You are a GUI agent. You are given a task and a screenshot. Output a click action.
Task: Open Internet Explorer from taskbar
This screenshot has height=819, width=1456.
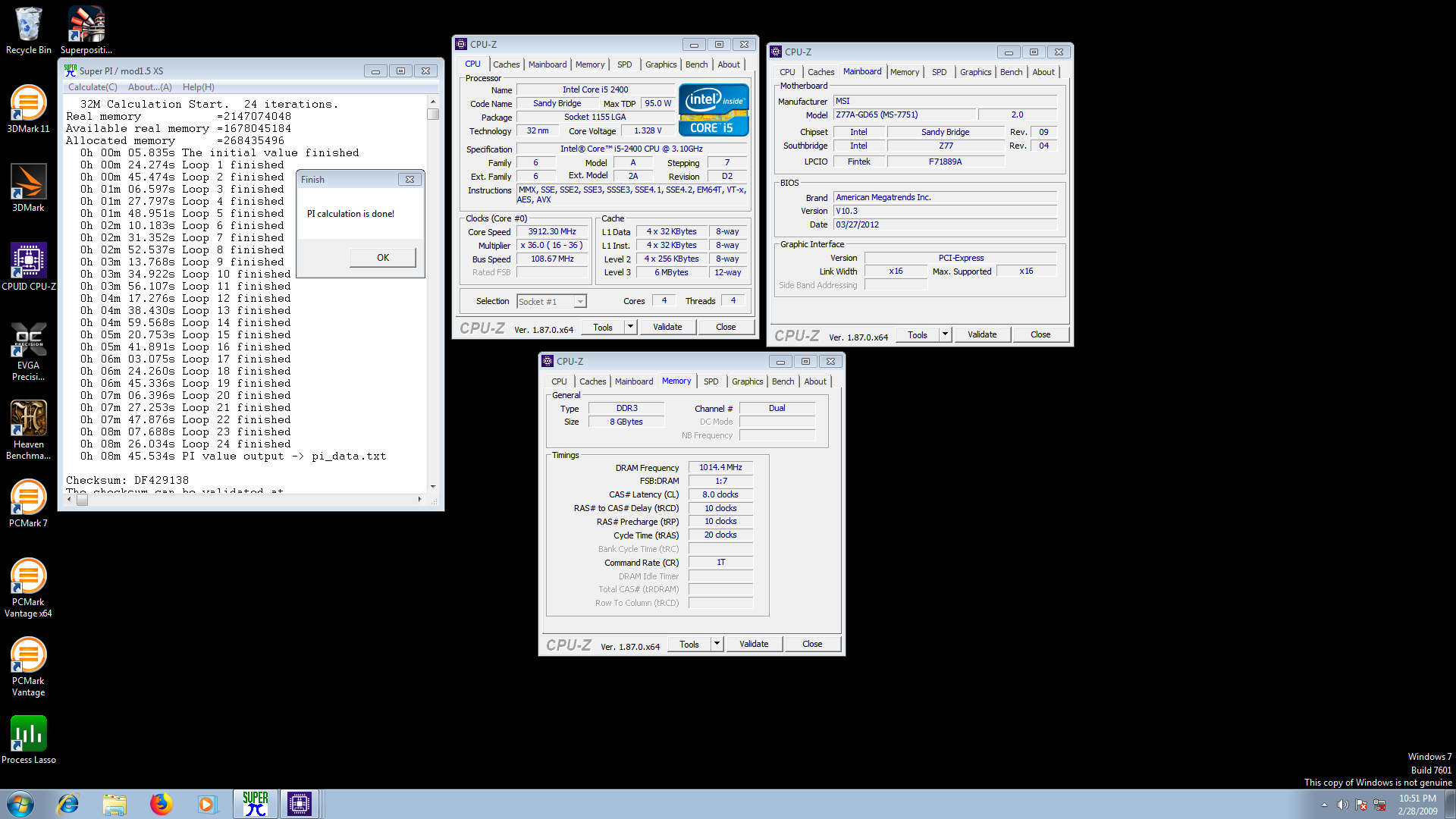(x=68, y=804)
